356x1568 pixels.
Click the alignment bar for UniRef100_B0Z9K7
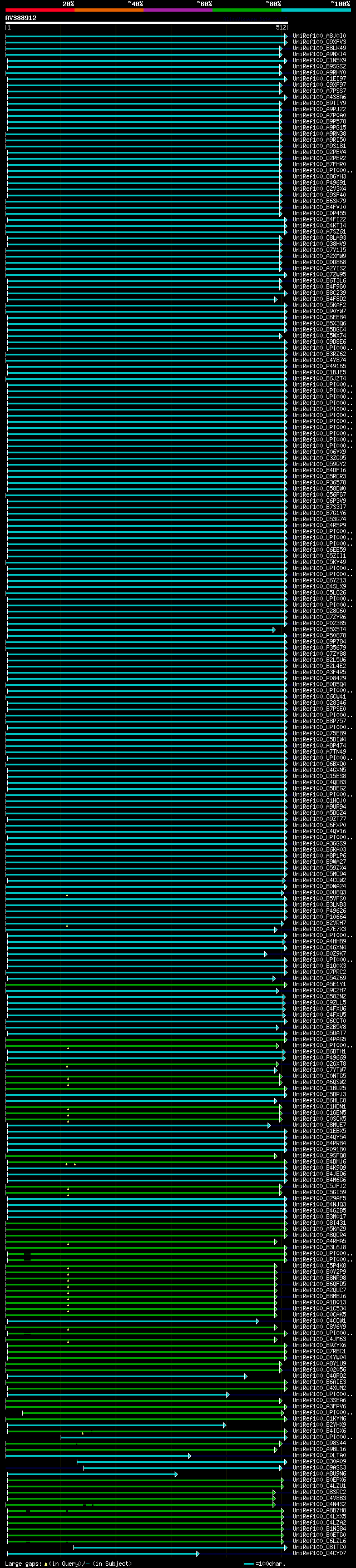(x=137, y=954)
